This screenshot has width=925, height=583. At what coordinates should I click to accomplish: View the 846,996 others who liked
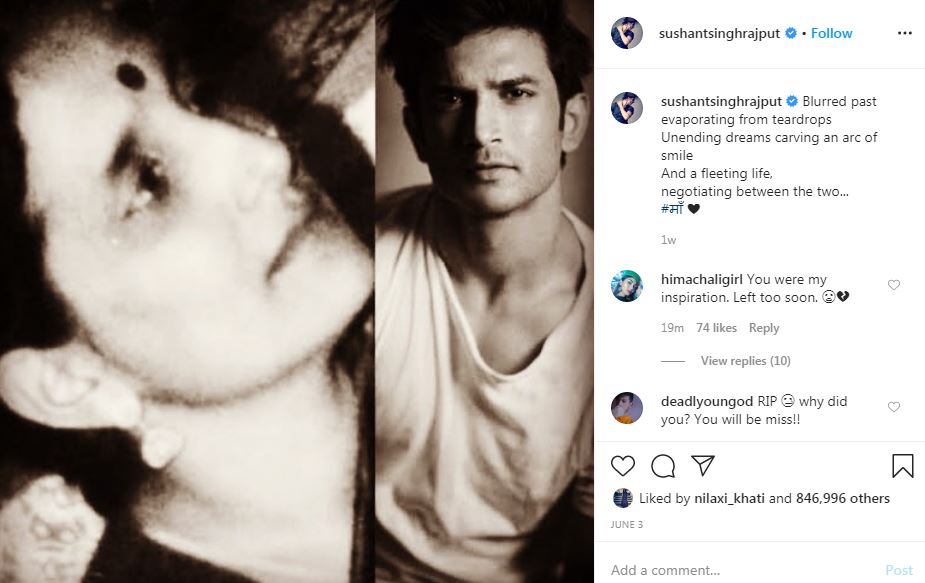(x=842, y=498)
